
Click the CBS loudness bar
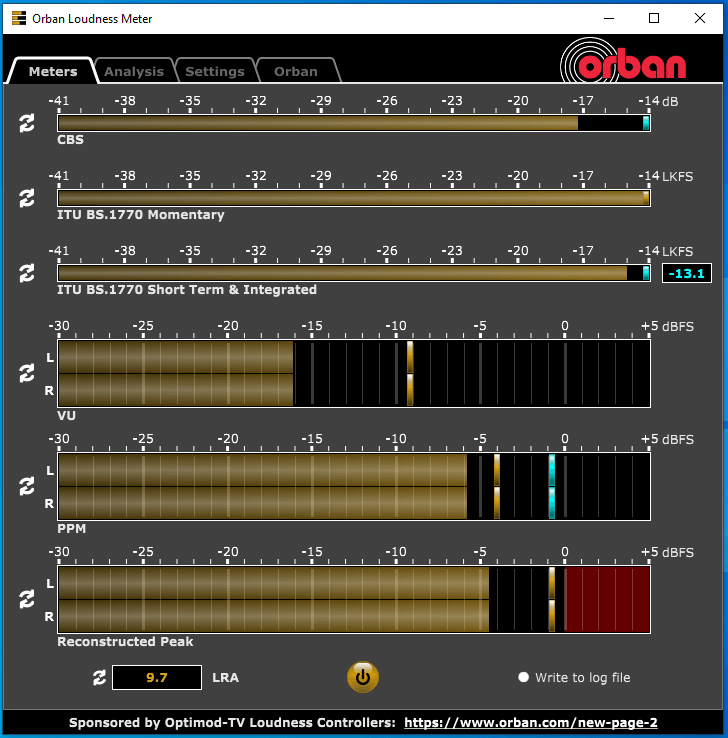point(354,123)
